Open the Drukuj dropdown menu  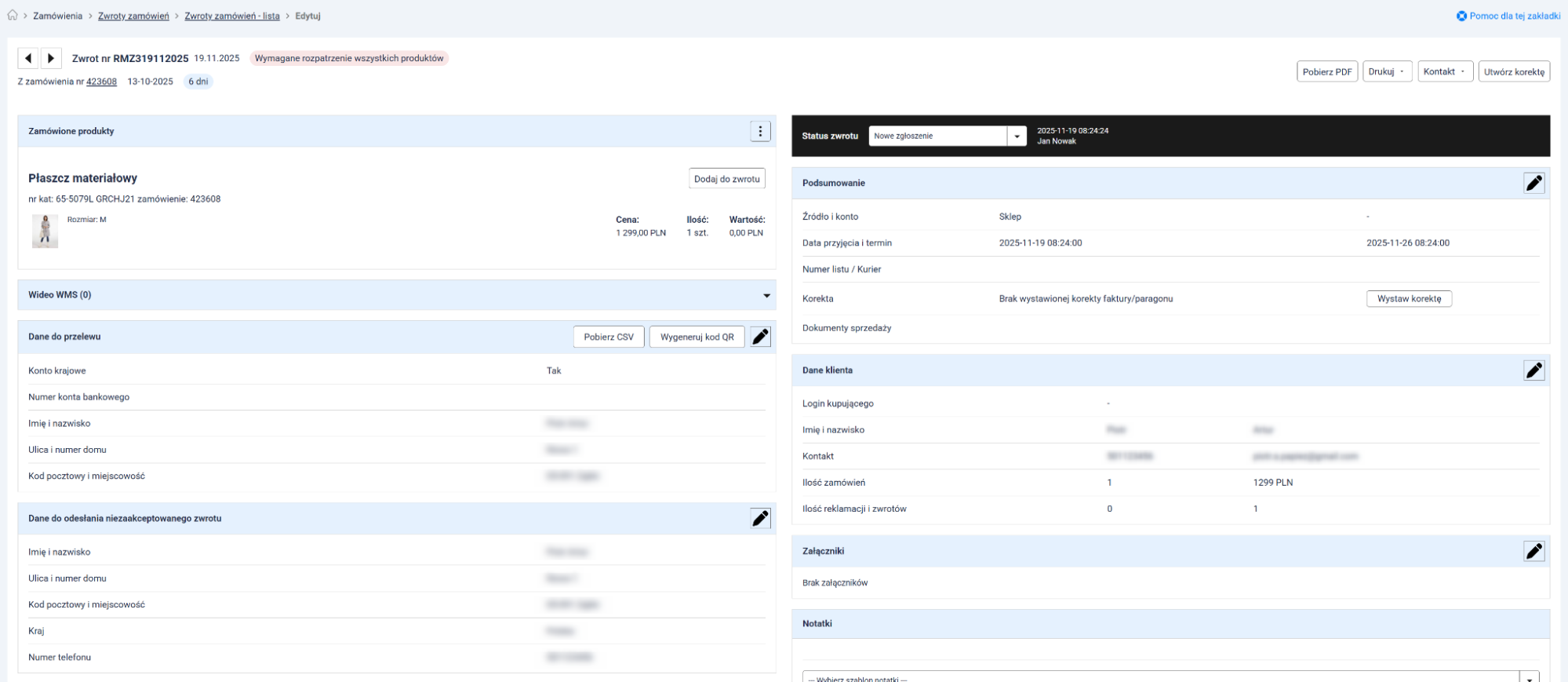(1386, 71)
